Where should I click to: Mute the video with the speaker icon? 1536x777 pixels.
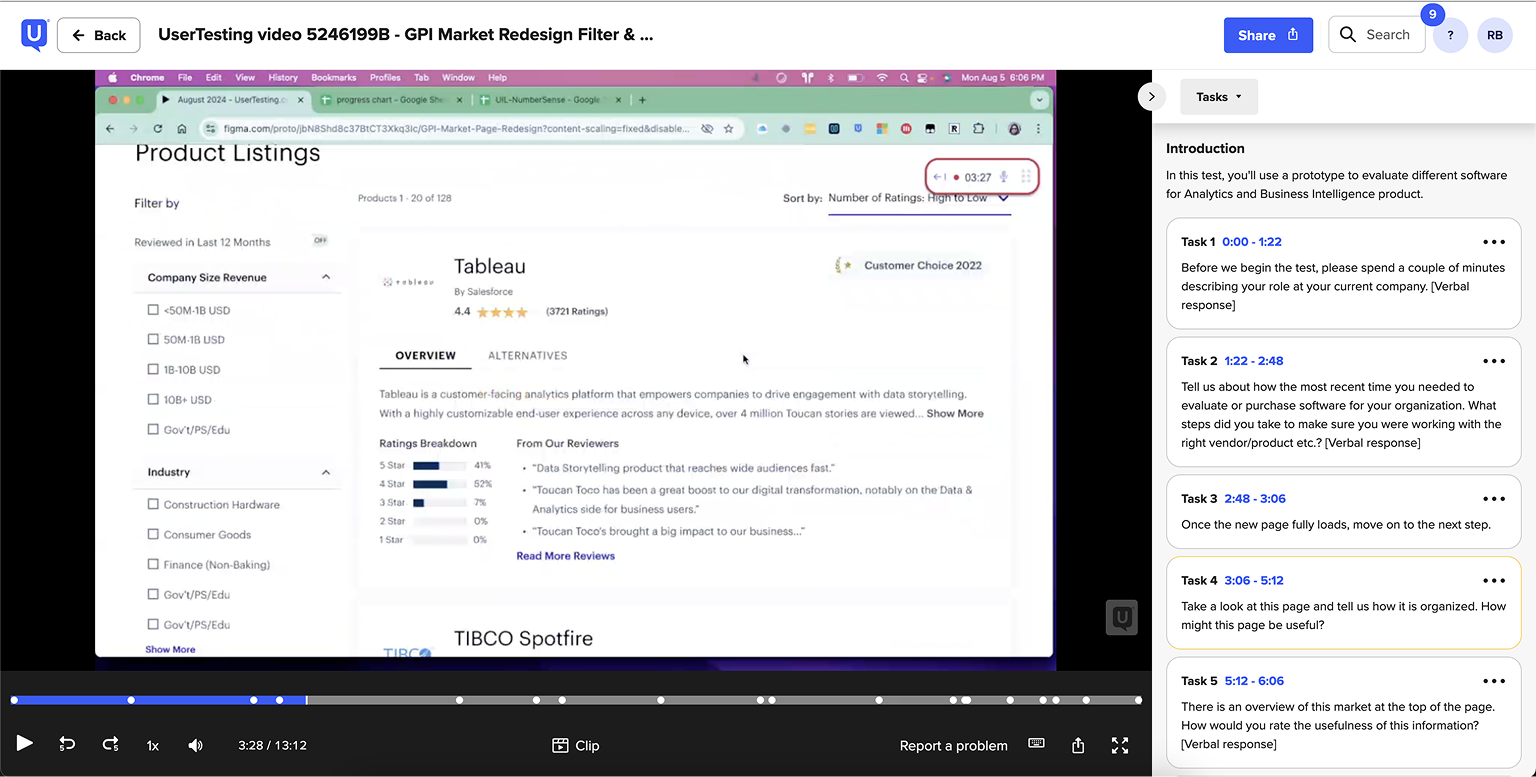pos(196,745)
